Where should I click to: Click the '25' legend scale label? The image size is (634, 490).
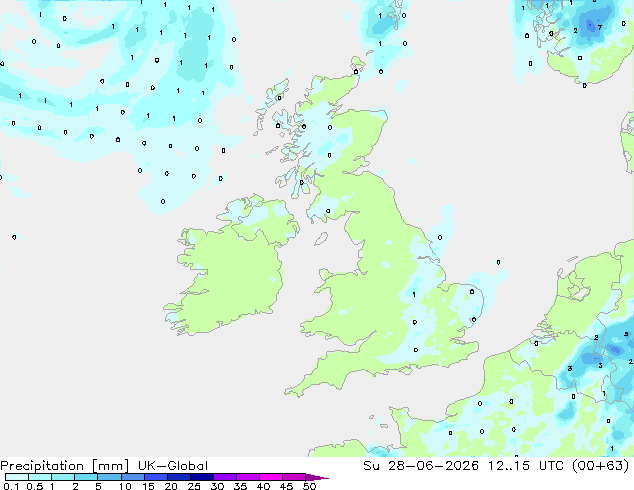pos(194,486)
